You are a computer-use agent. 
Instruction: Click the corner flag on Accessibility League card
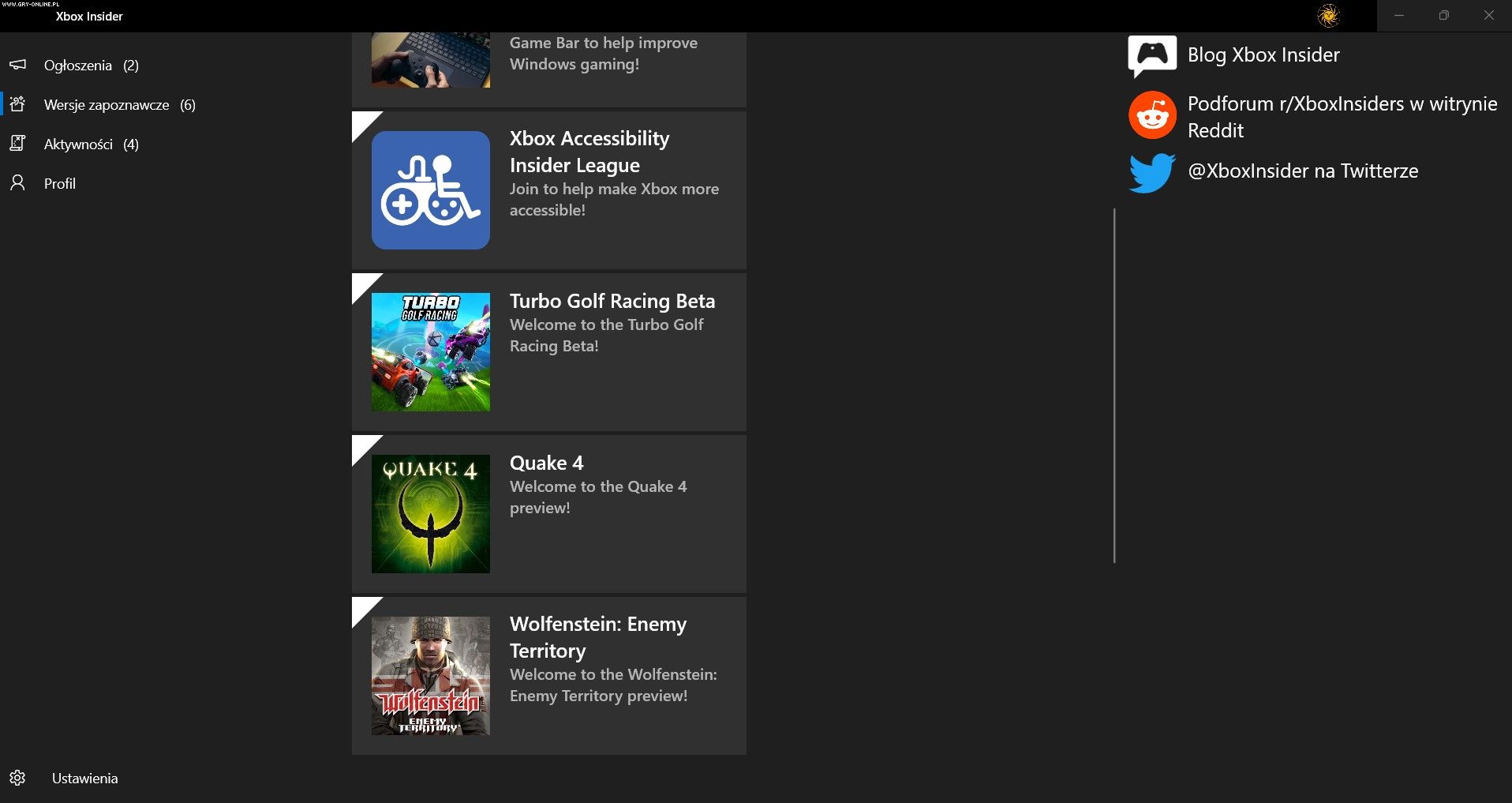(363, 123)
